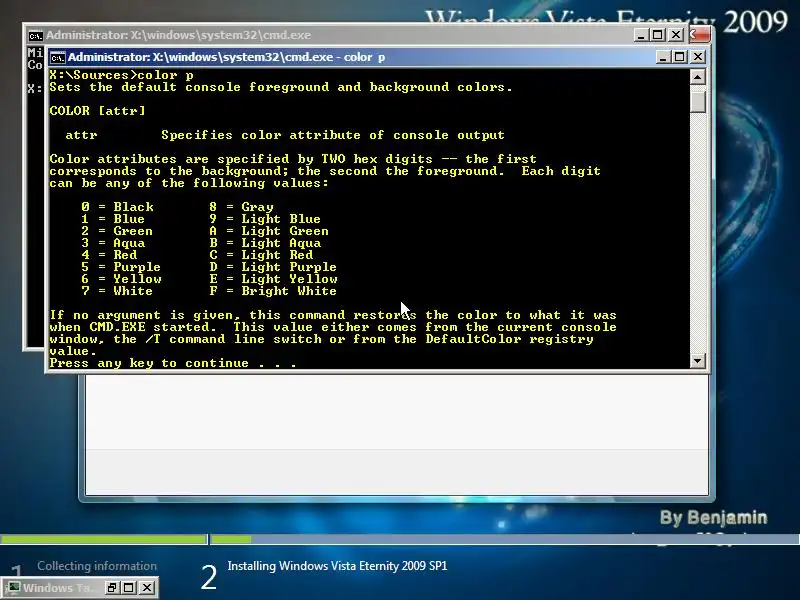Click the cmd icon in the background console title bar
Screen dimensions: 800x600
tap(35, 36)
